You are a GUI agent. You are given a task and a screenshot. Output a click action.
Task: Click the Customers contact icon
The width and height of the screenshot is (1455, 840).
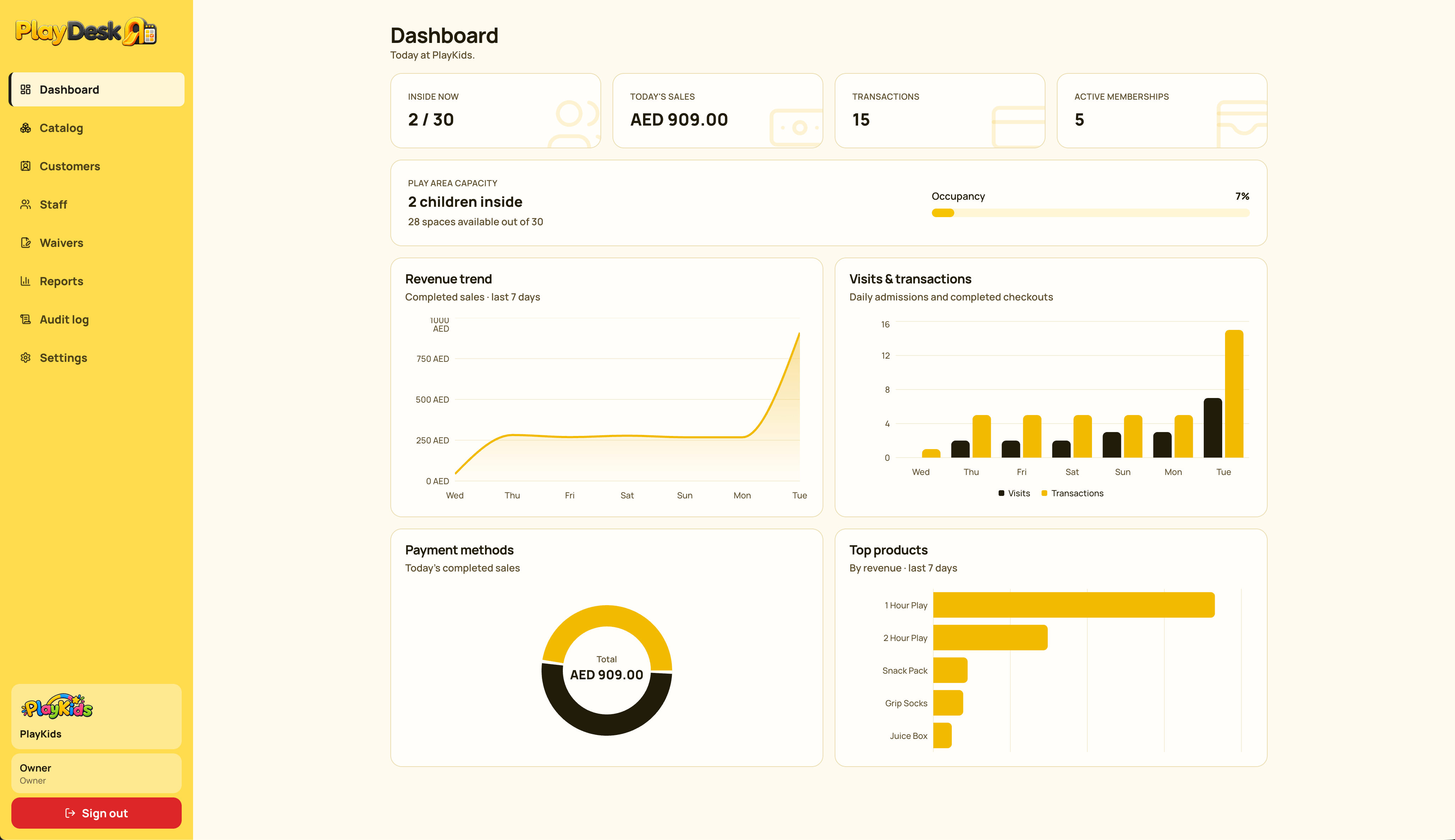[x=26, y=166]
